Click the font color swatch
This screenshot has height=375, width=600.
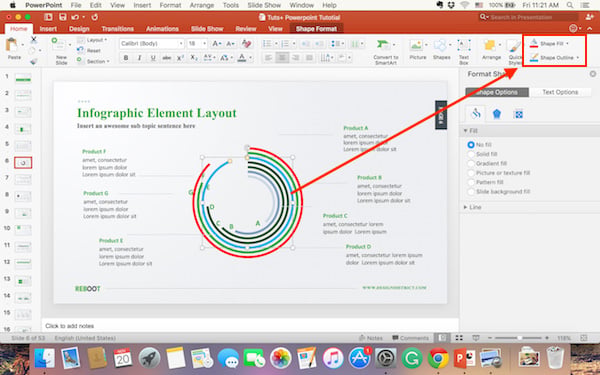tap(241, 58)
